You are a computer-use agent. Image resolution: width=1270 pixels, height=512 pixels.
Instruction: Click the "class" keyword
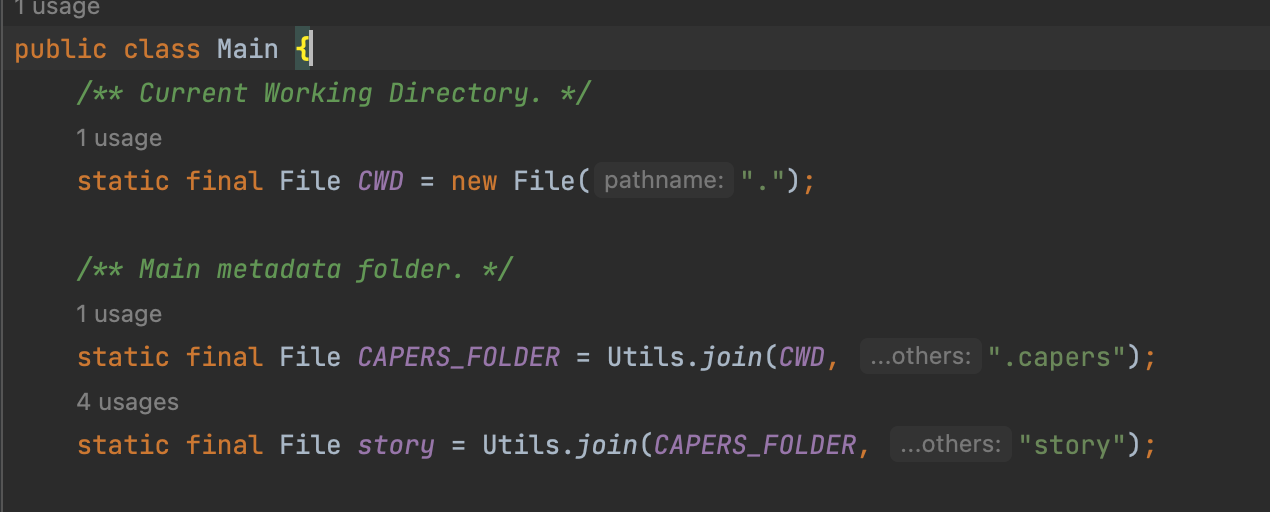[x=162, y=49]
